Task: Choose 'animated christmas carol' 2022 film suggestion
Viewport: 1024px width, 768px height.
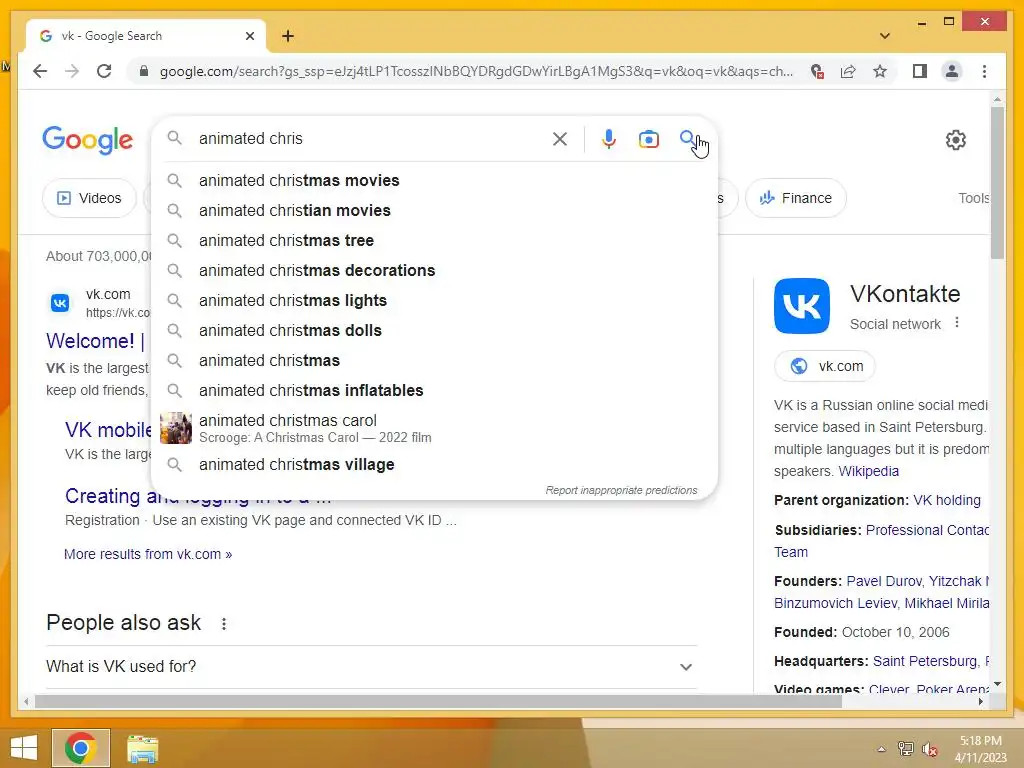Action: coord(434,428)
